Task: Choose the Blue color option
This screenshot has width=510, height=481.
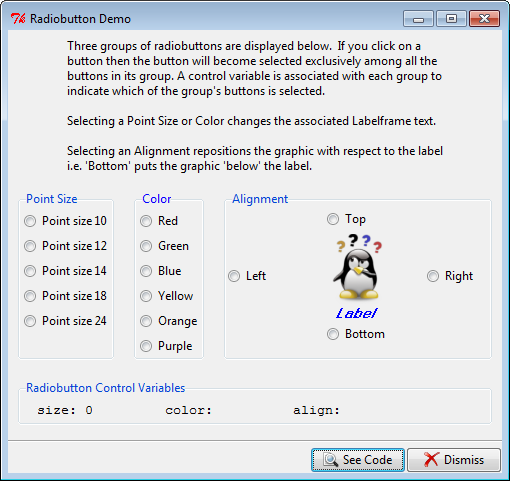Action: (x=161, y=271)
